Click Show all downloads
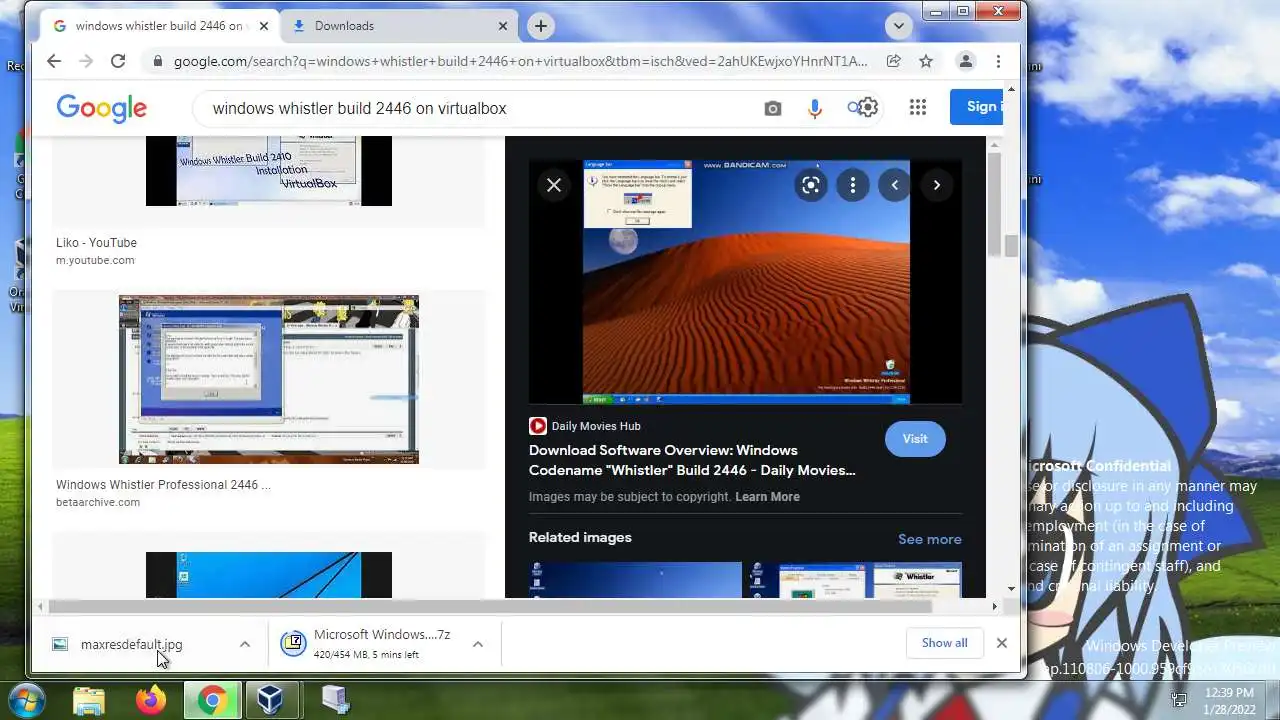Image resolution: width=1280 pixels, height=720 pixels. click(x=945, y=643)
